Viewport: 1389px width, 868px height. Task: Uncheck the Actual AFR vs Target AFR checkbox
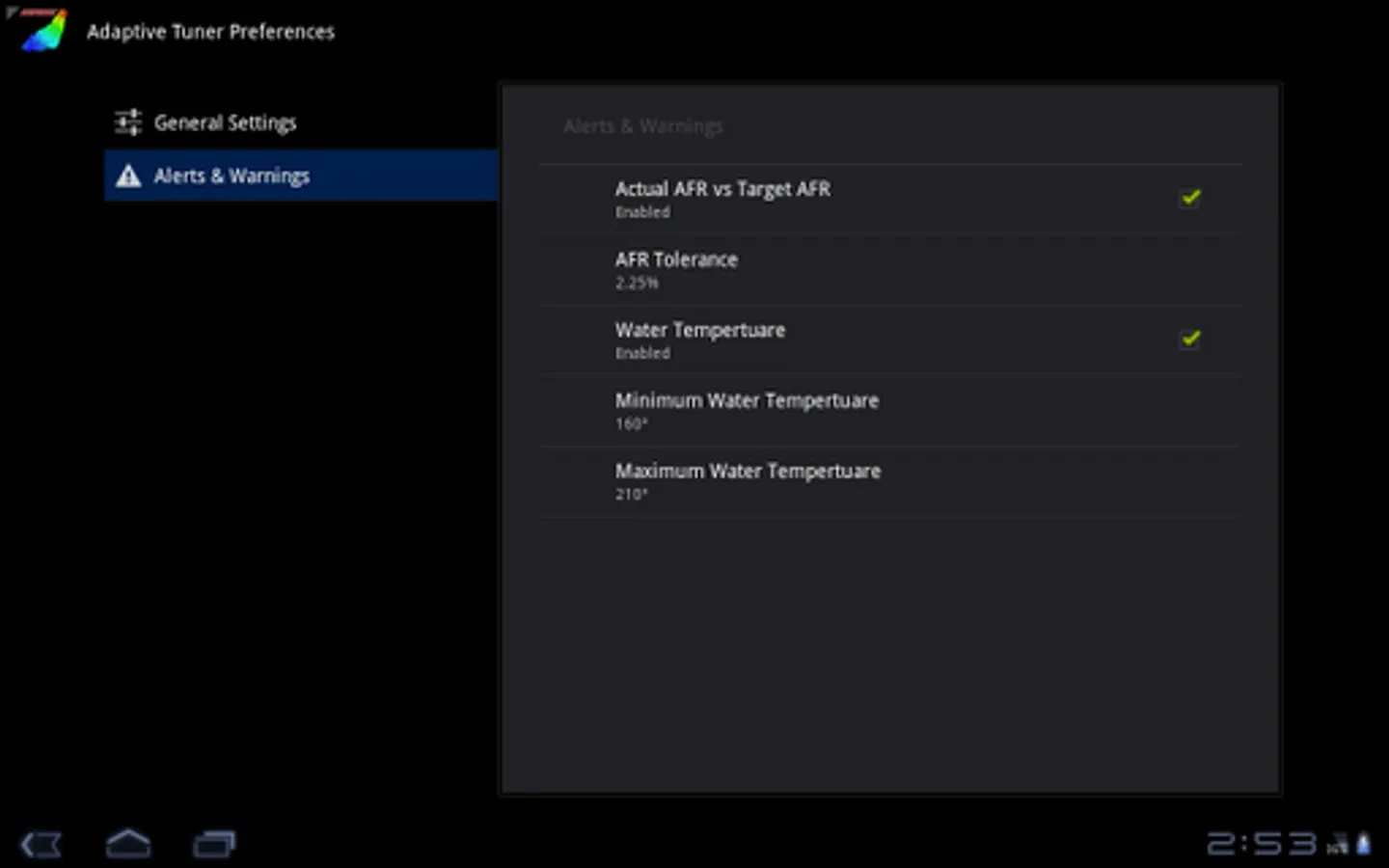1190,198
